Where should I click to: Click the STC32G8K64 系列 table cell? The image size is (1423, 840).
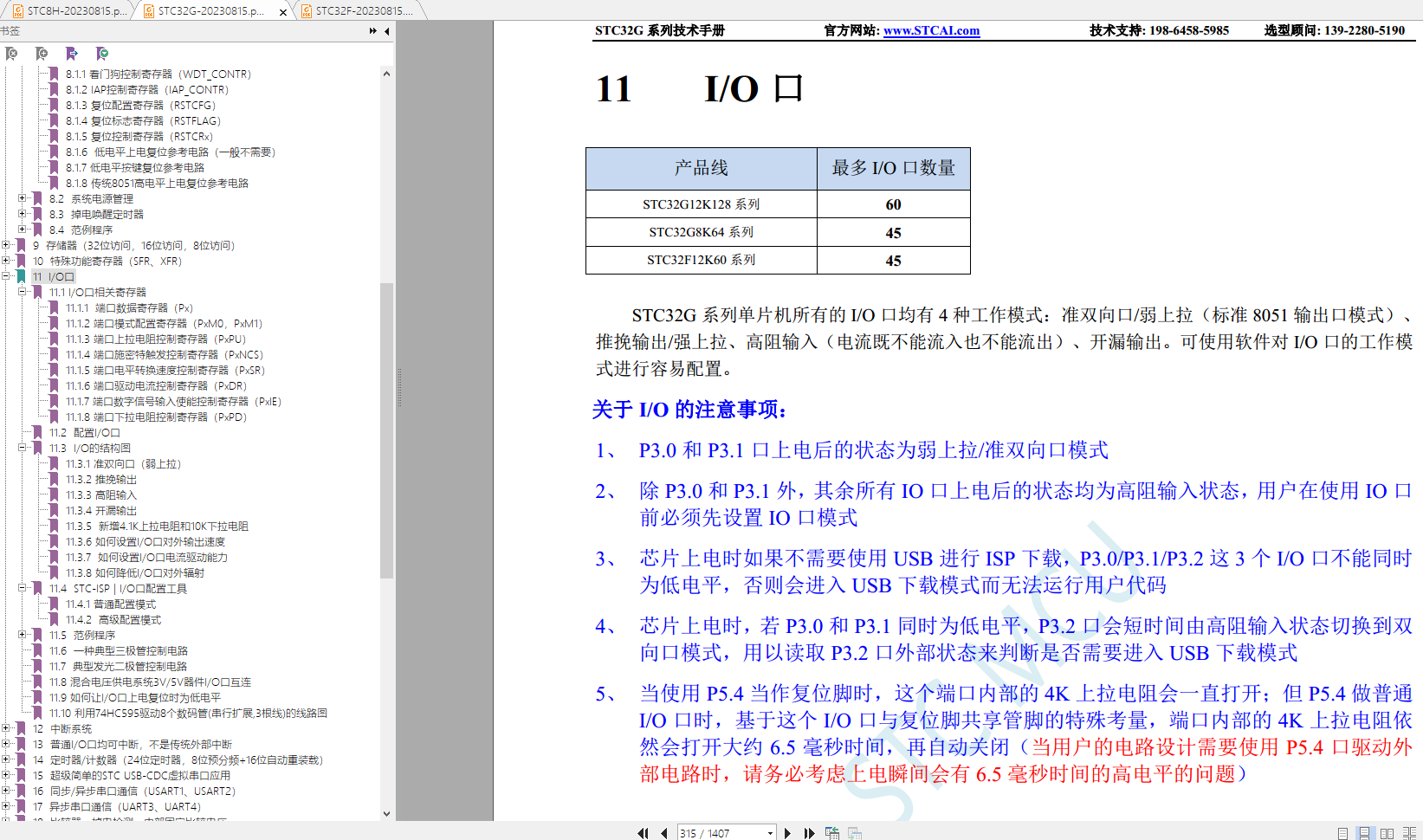pos(702,232)
